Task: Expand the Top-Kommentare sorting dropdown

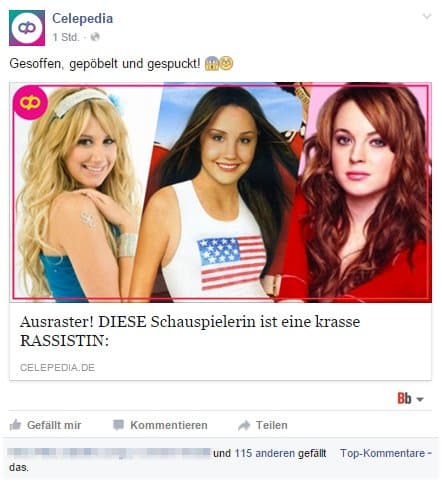Action: pos(386,453)
